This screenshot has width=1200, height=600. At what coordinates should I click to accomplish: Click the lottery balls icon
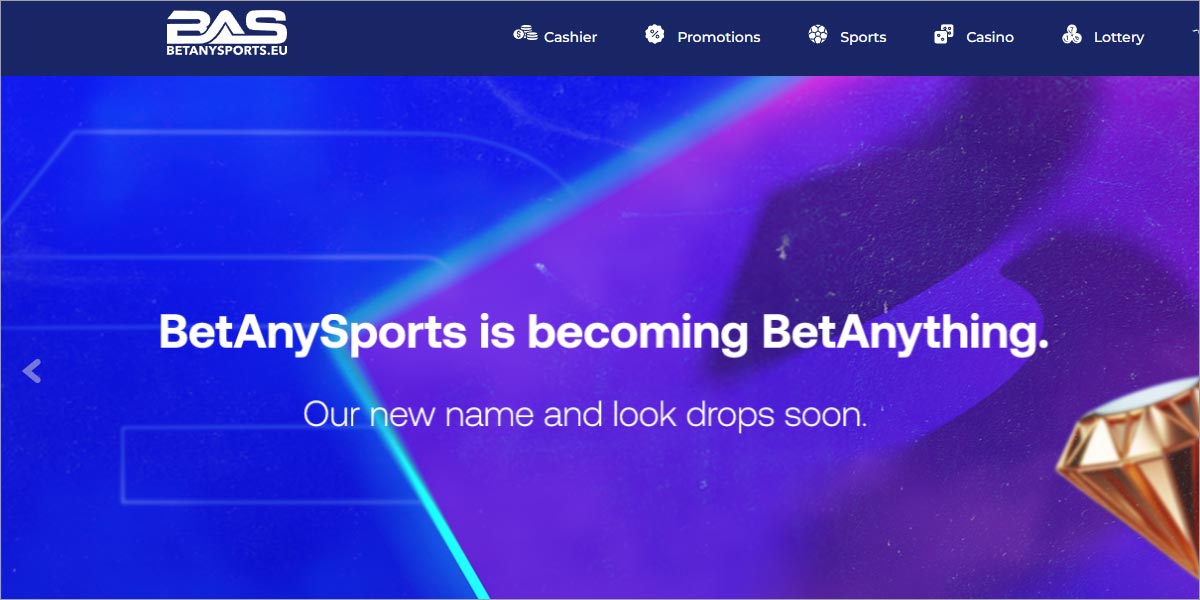(x=1072, y=35)
